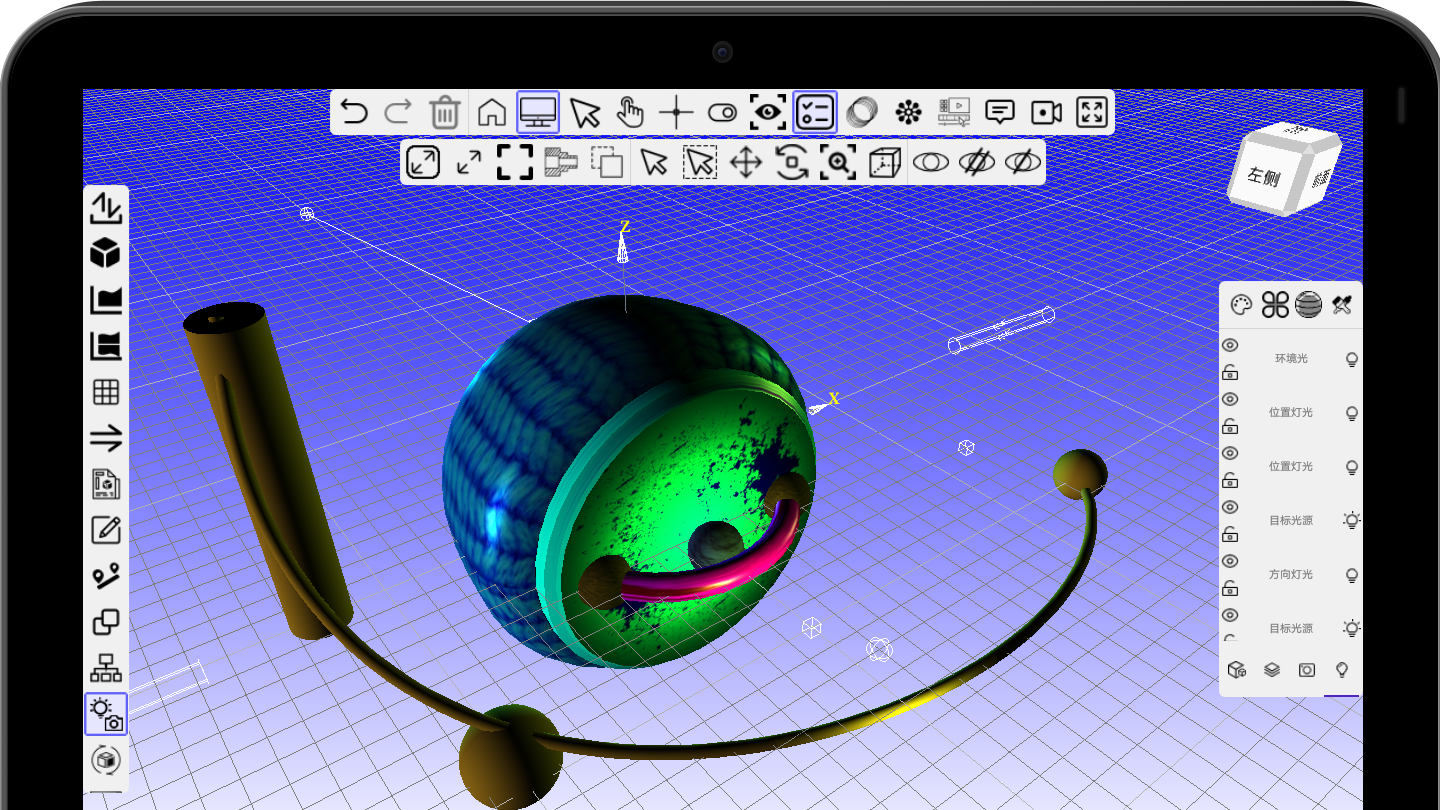
Task: Toggle the switch icon in top toolbar
Action: (x=722, y=112)
